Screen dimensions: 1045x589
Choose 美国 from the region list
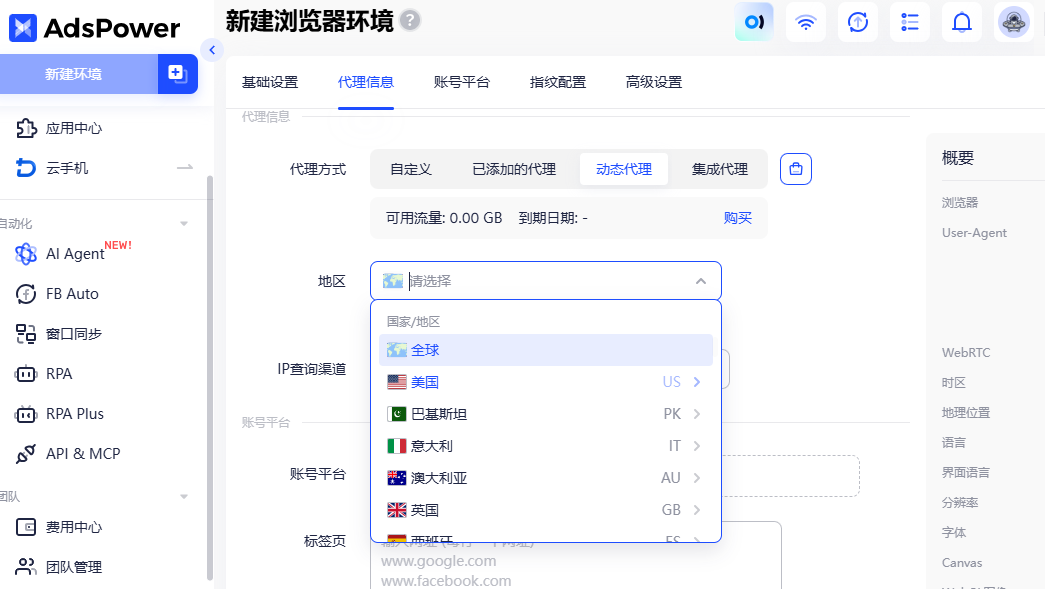tap(546, 382)
